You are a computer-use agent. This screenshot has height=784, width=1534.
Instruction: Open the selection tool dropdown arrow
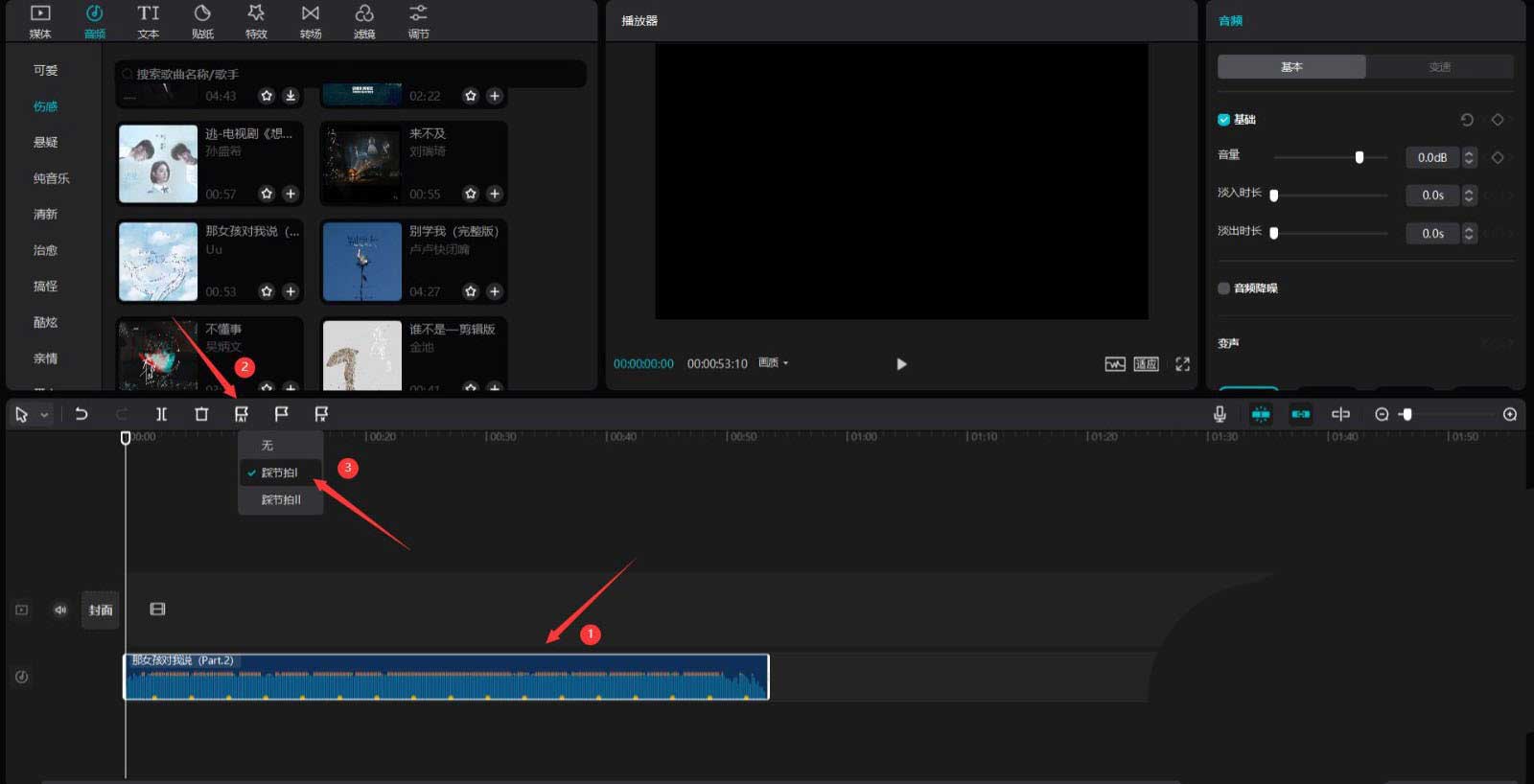tap(44, 415)
